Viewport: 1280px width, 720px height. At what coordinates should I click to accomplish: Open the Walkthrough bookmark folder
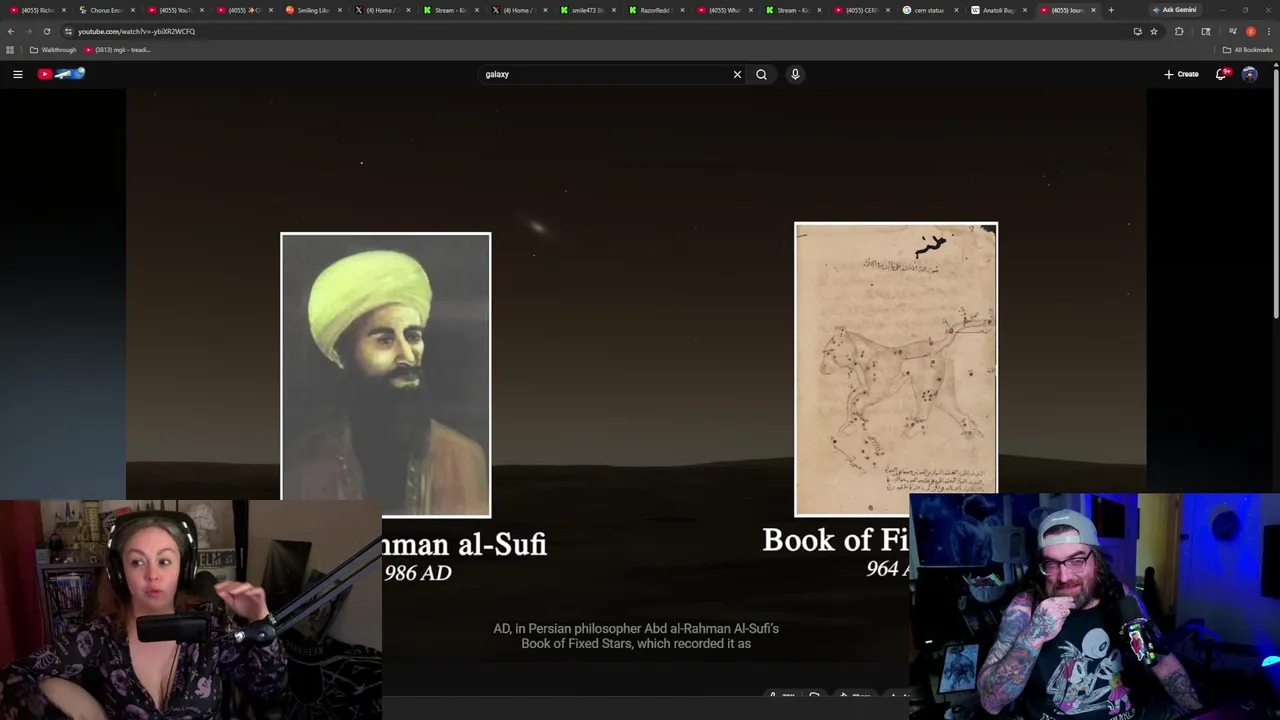pyautogui.click(x=53, y=50)
